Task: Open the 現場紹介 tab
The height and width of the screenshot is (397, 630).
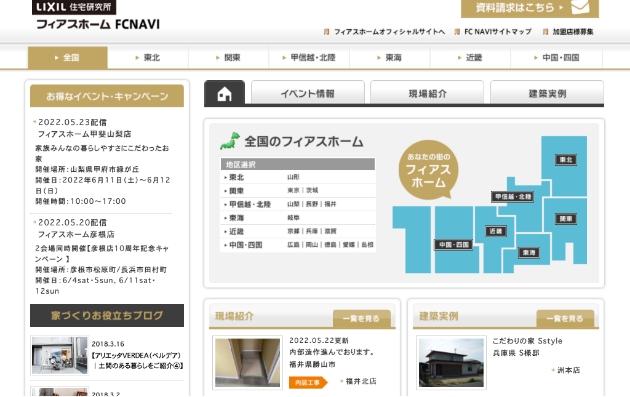Action: click(x=427, y=93)
